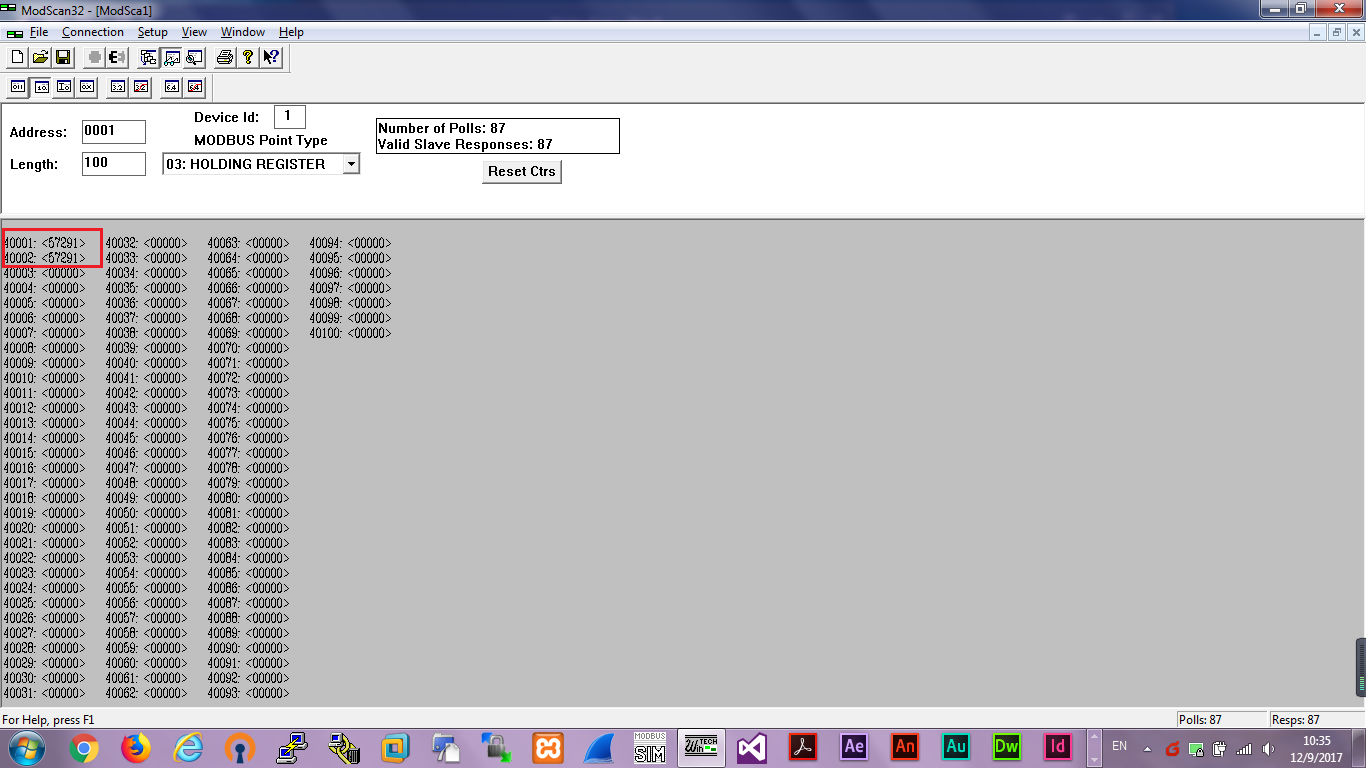Print using the printer toolbar icon

pyautogui.click(x=225, y=58)
